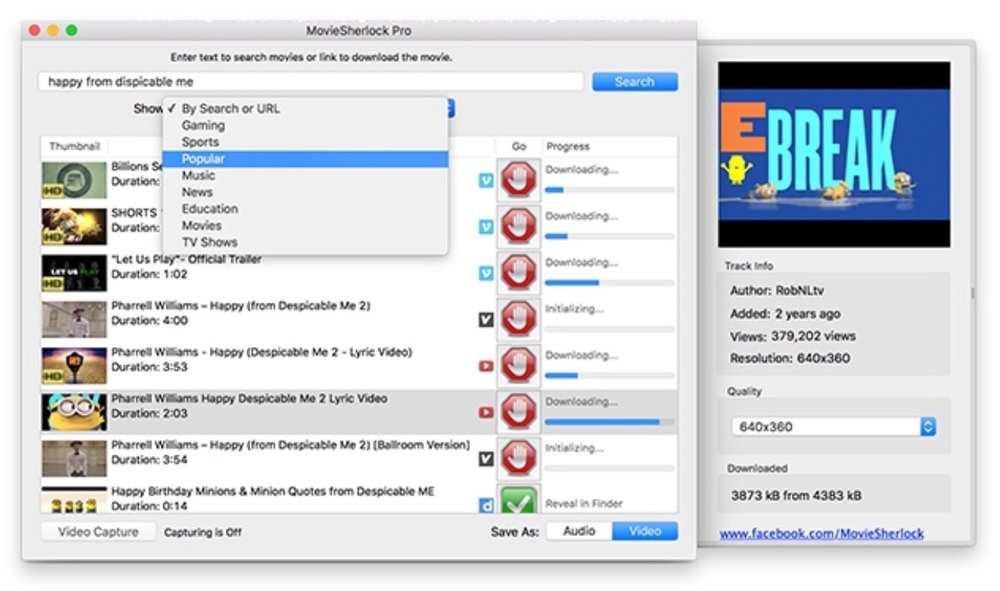Choose Music from the Show menu
Screen dimensions: 1000x591
[x=305, y=175]
